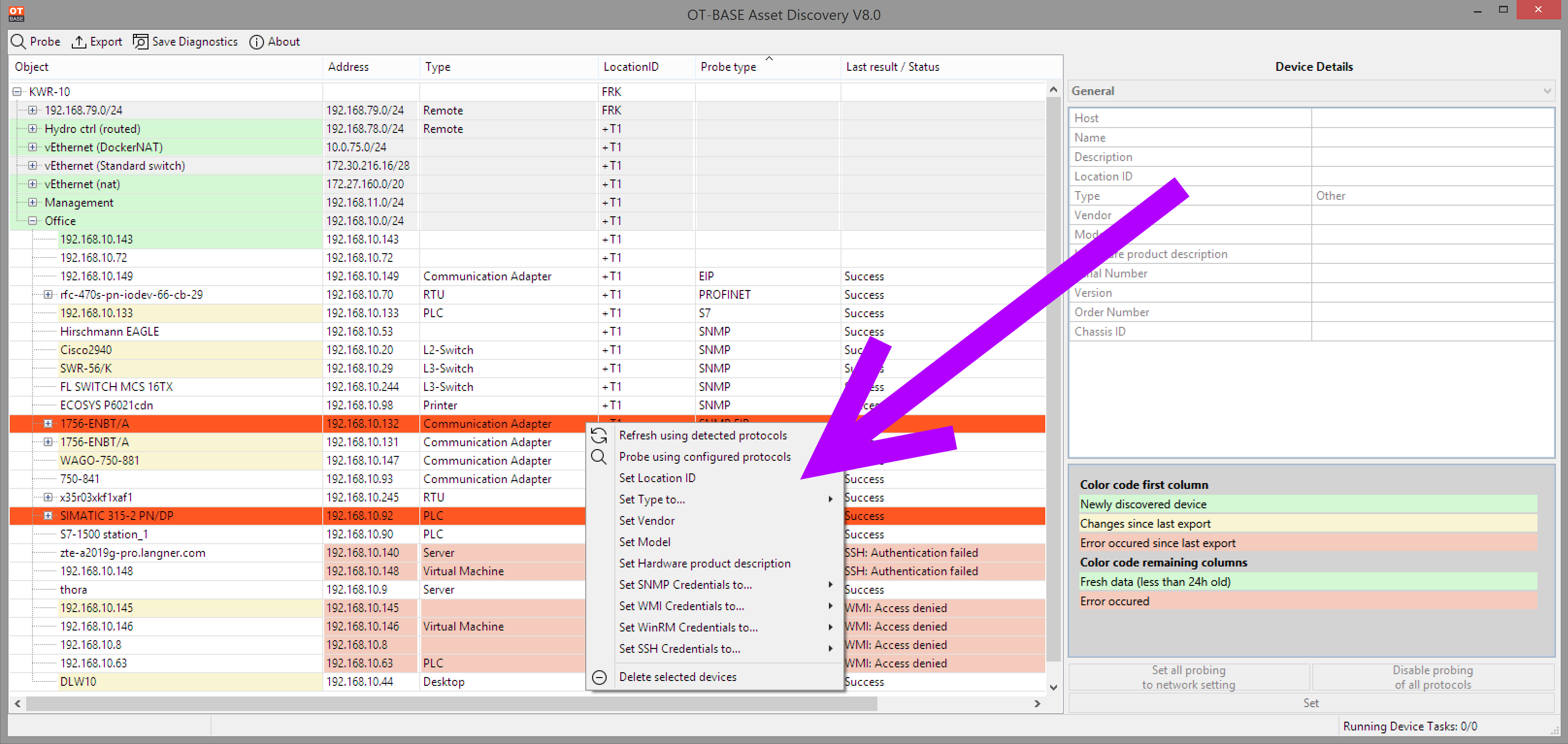Click the Export upload icon
The image size is (1568, 744).
tap(79, 41)
